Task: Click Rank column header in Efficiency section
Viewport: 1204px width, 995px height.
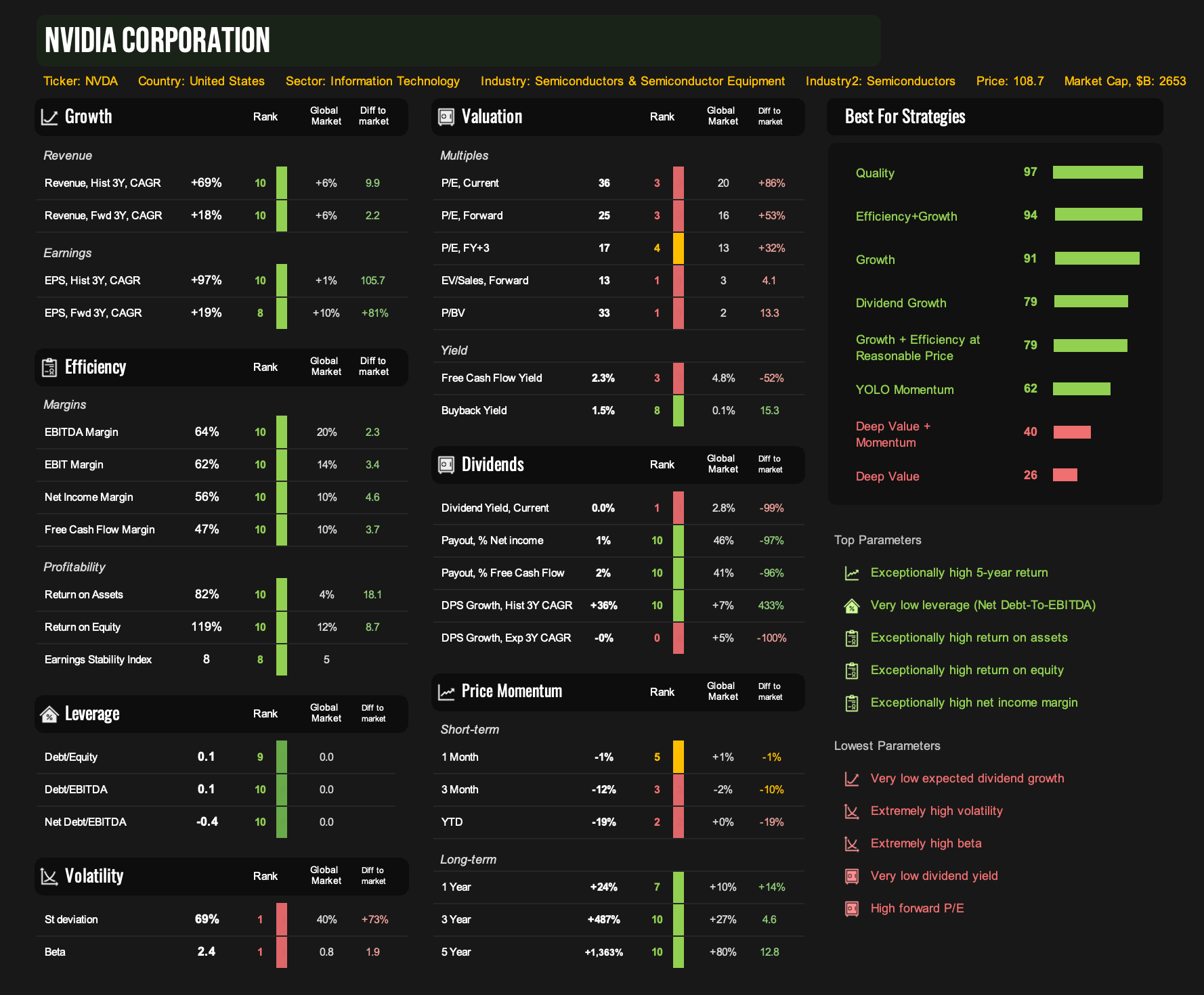Action: pos(265,368)
